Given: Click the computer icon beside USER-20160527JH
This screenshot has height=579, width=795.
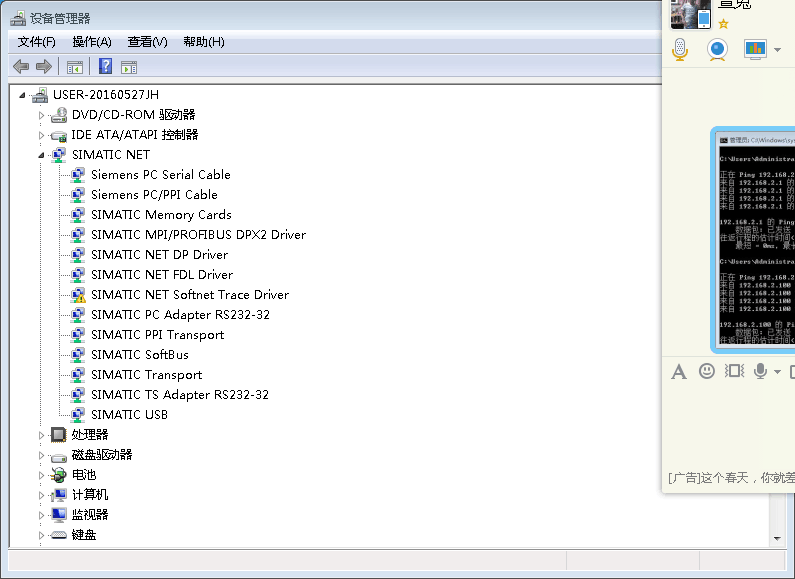Looking at the screenshot, I should coord(40,95).
